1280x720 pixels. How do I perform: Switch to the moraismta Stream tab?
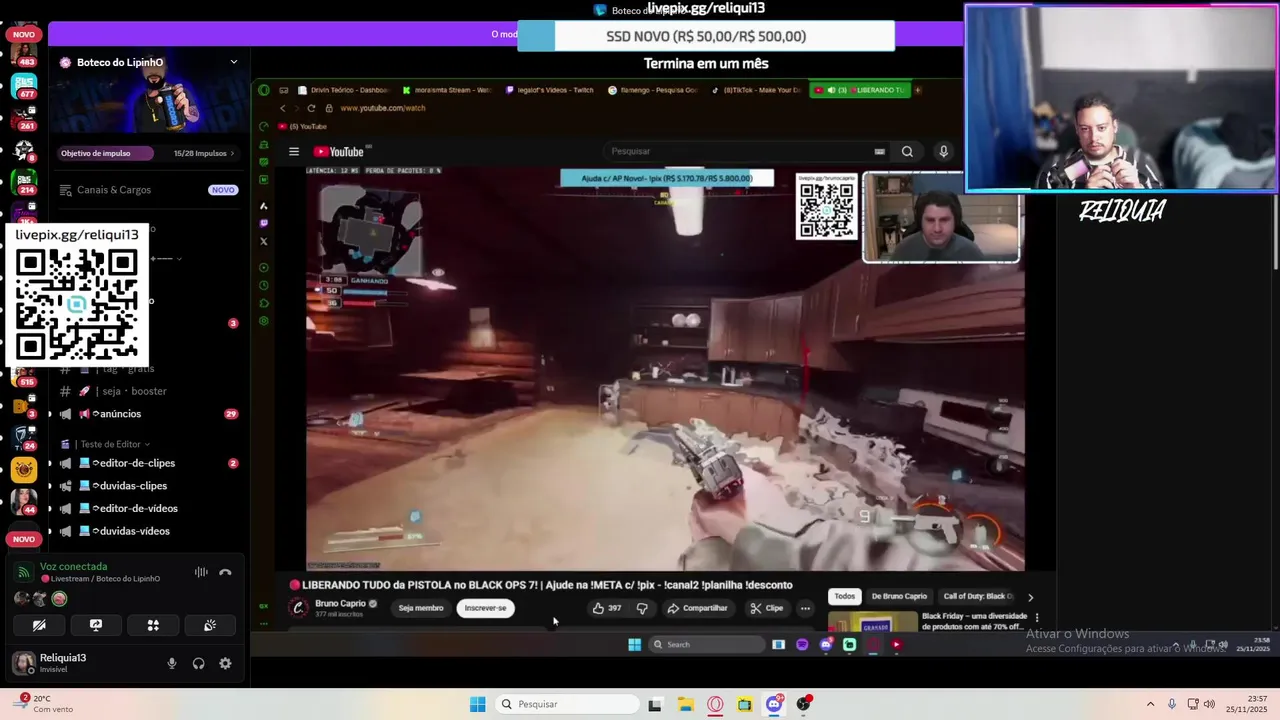click(x=446, y=90)
